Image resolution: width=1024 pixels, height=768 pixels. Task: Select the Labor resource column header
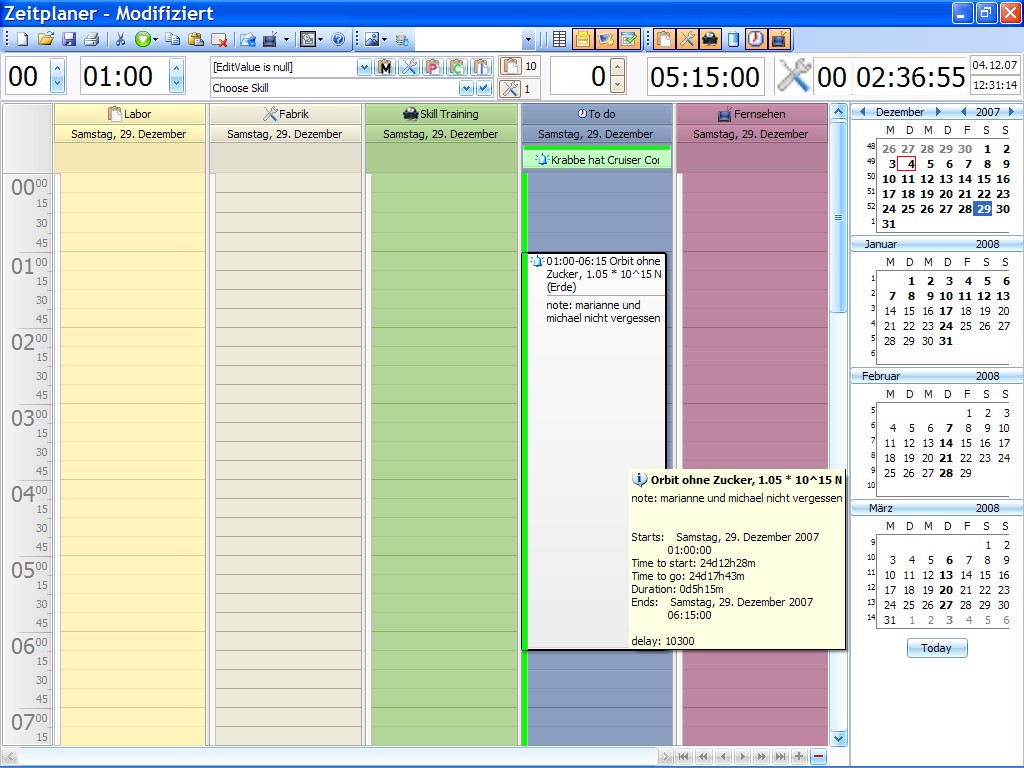(x=129, y=114)
